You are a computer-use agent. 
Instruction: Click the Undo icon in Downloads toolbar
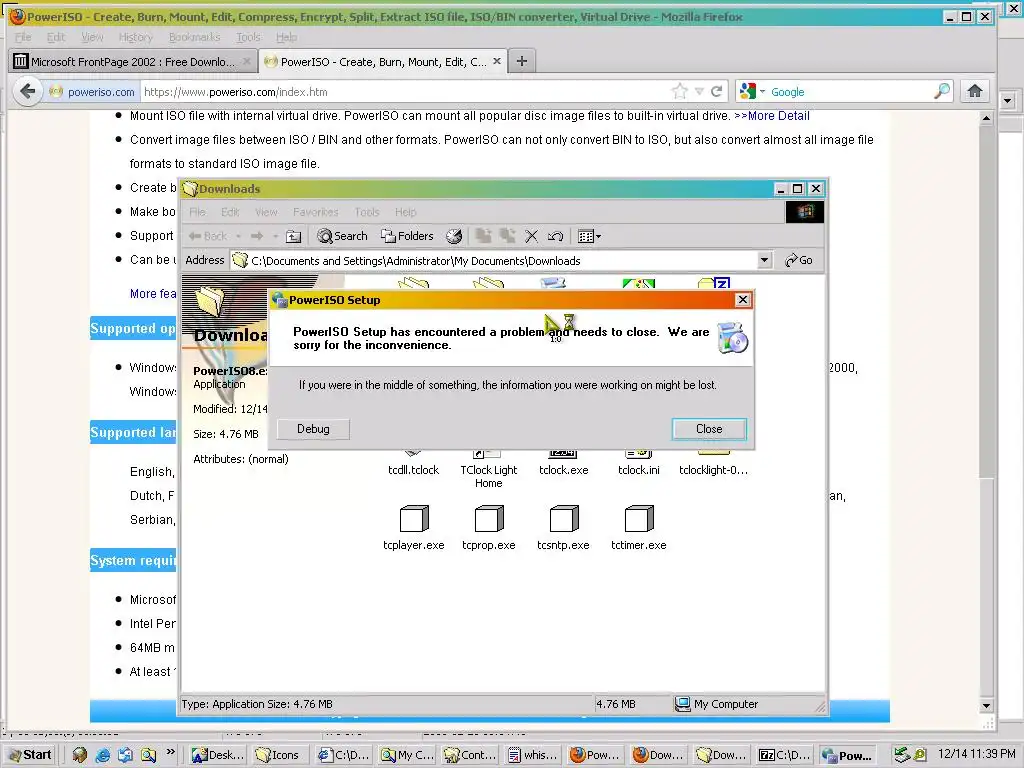click(555, 236)
